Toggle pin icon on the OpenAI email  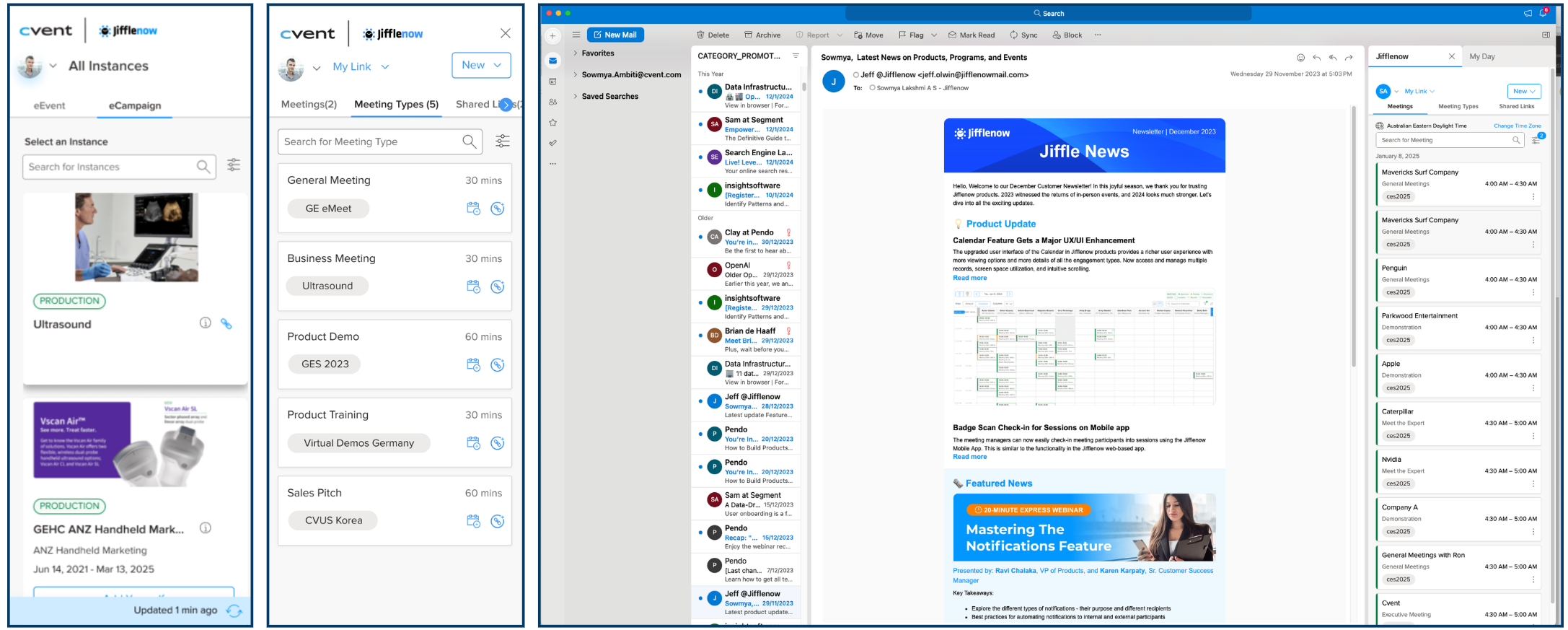789,266
